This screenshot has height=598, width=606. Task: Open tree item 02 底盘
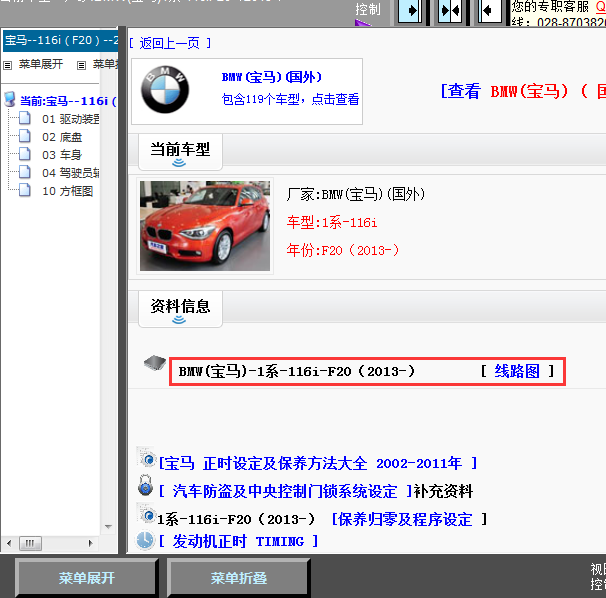tap(62, 137)
